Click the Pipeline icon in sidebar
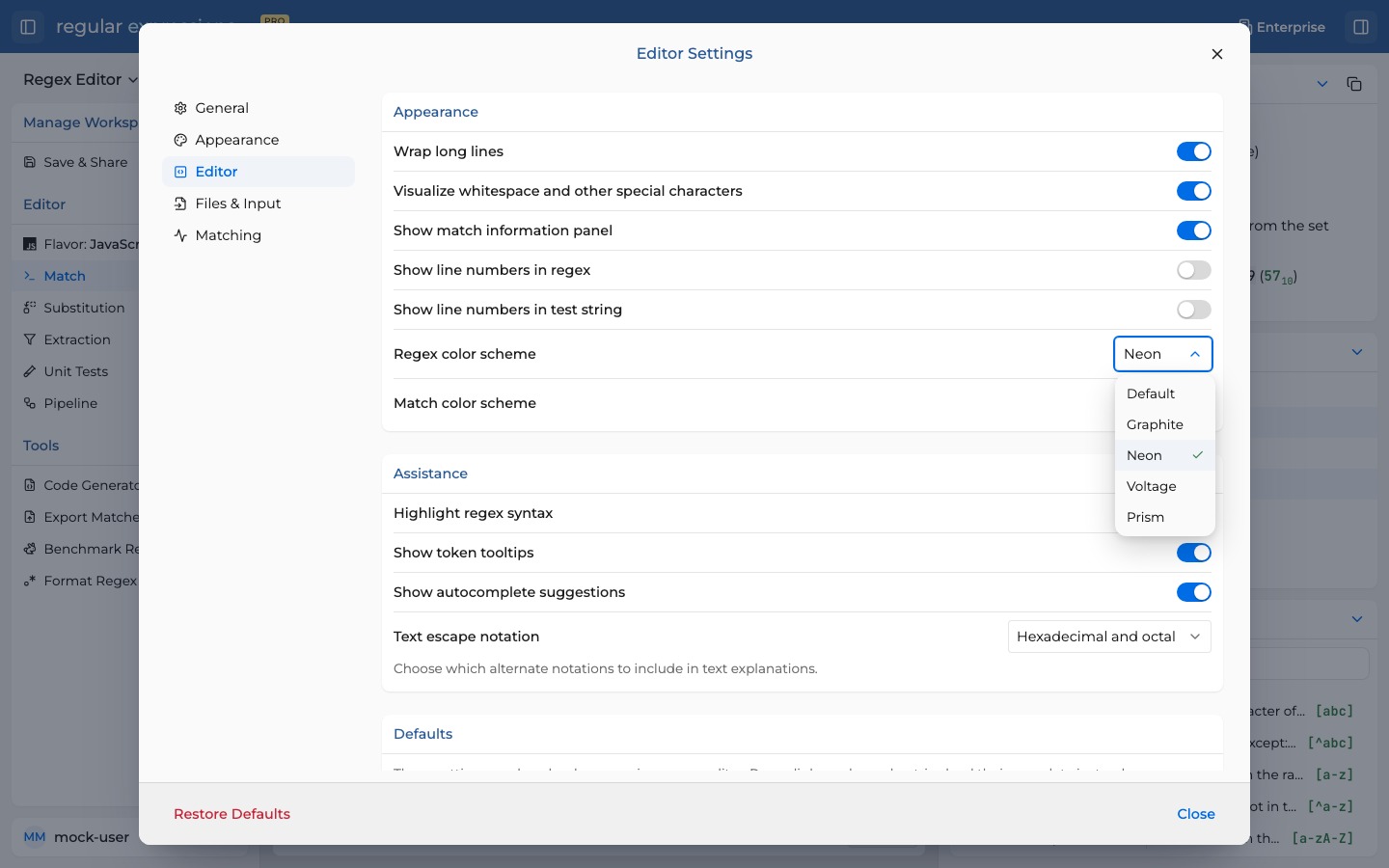 [x=30, y=403]
